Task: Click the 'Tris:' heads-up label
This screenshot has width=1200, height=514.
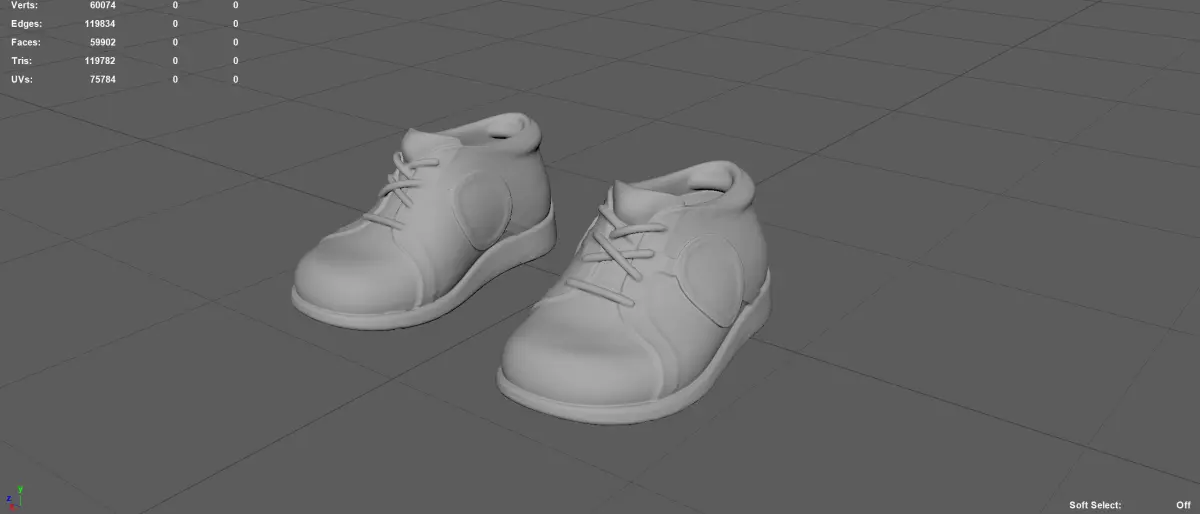Action: click(x=23, y=61)
